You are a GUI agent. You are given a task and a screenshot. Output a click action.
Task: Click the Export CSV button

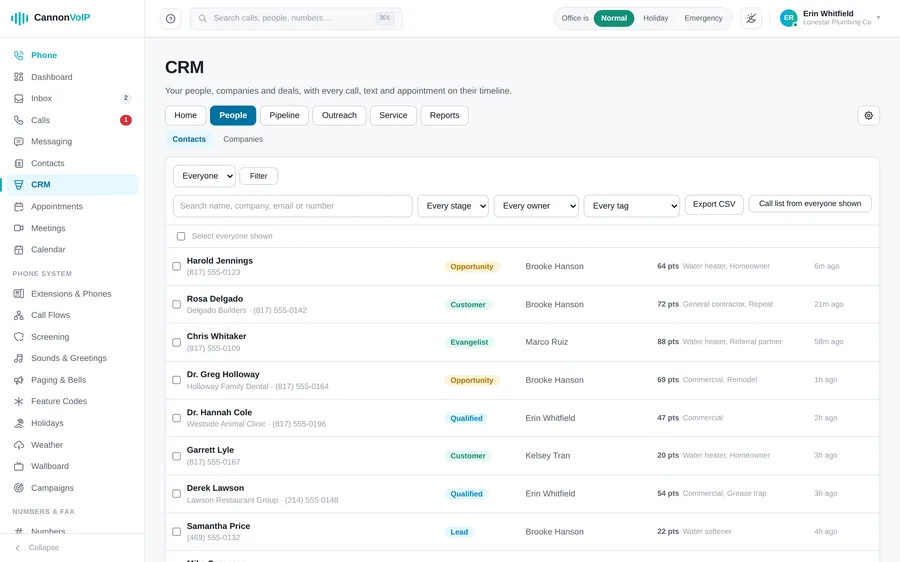coord(714,204)
